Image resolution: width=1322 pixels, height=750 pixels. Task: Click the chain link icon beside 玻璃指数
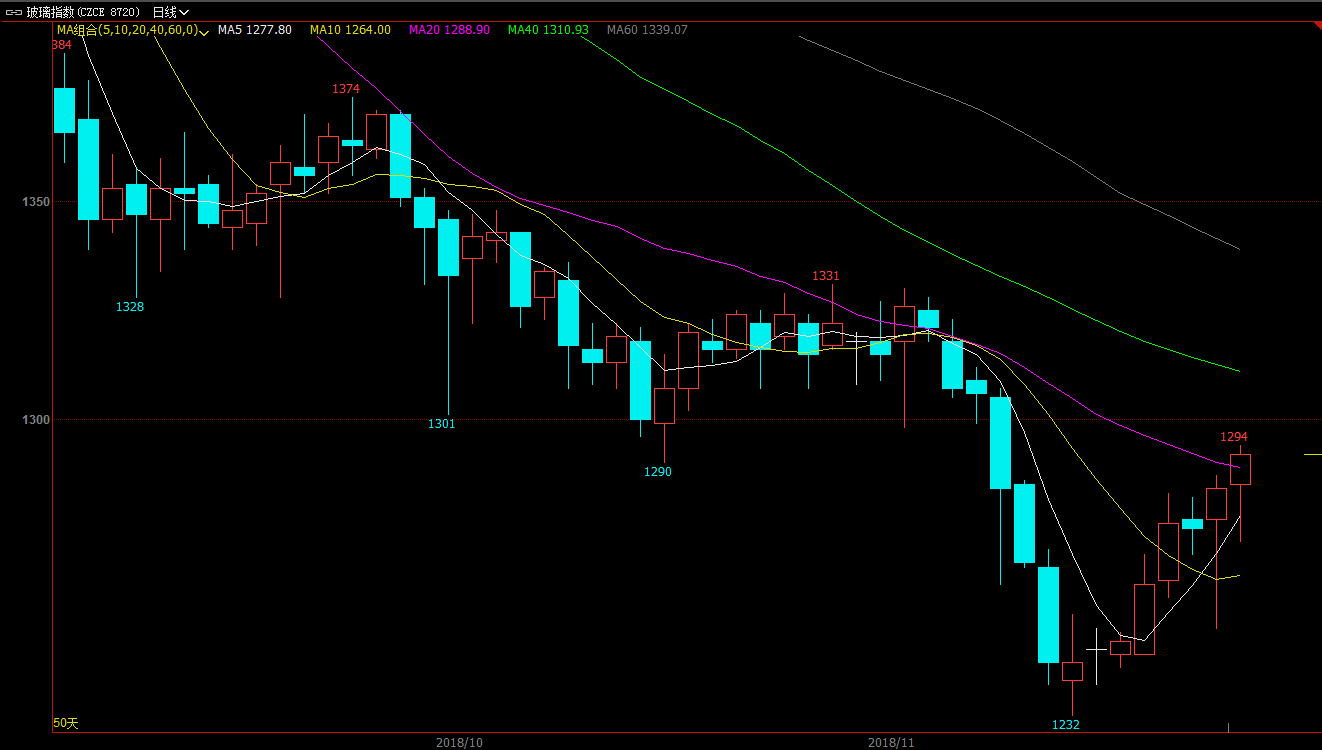pos(14,12)
